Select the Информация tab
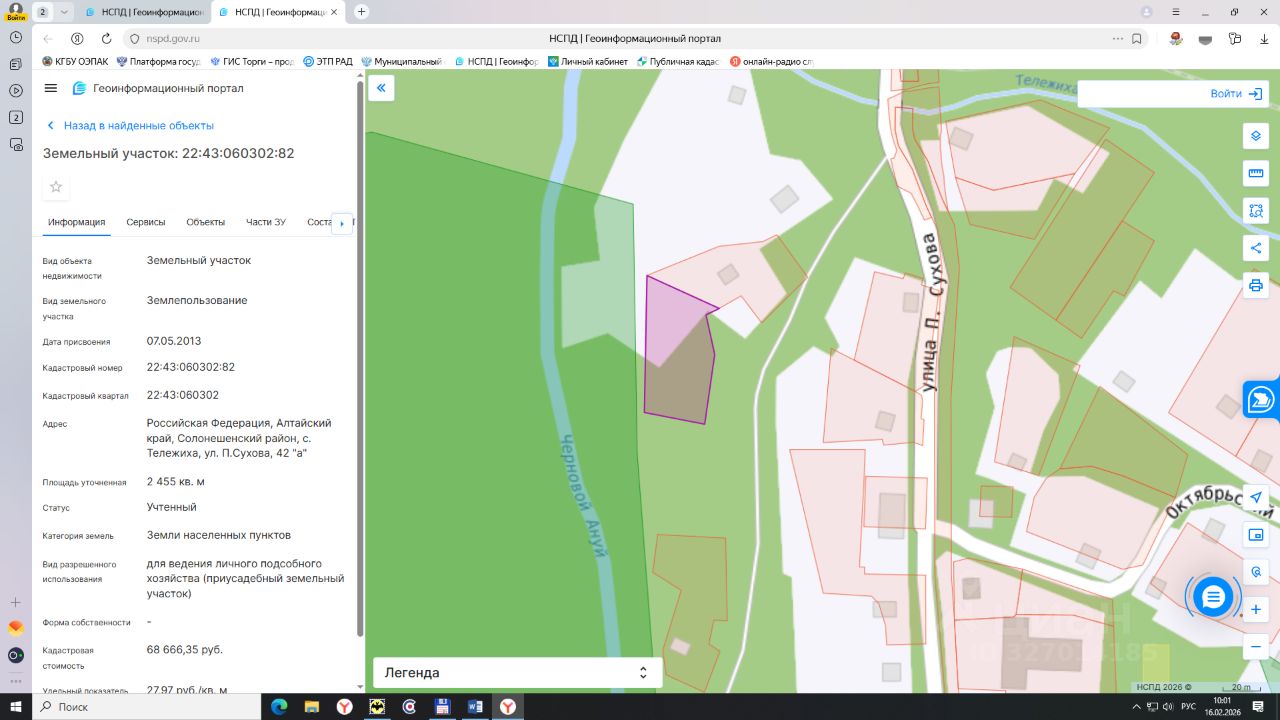The image size is (1280, 720). (x=76, y=222)
